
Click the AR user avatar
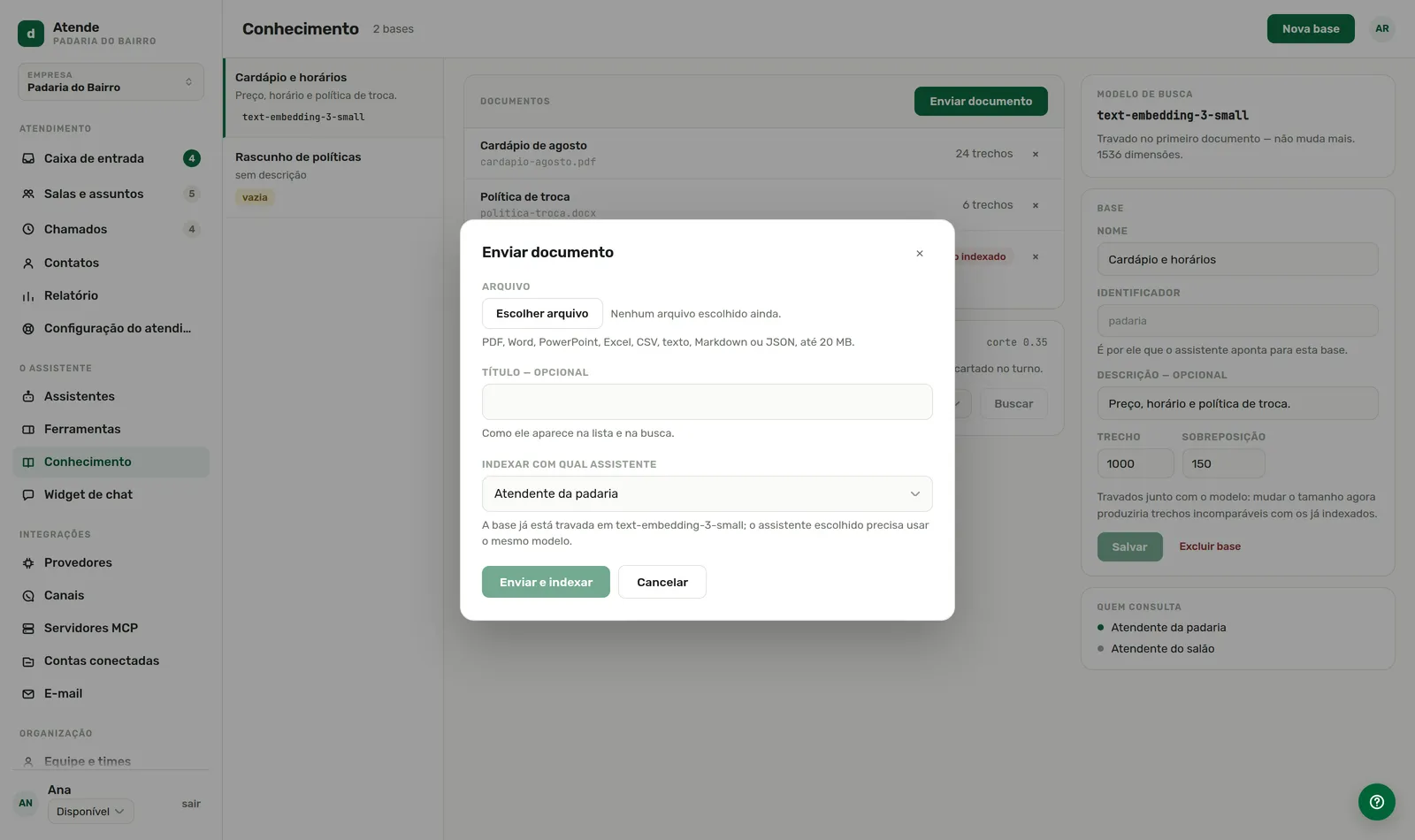point(1381,28)
